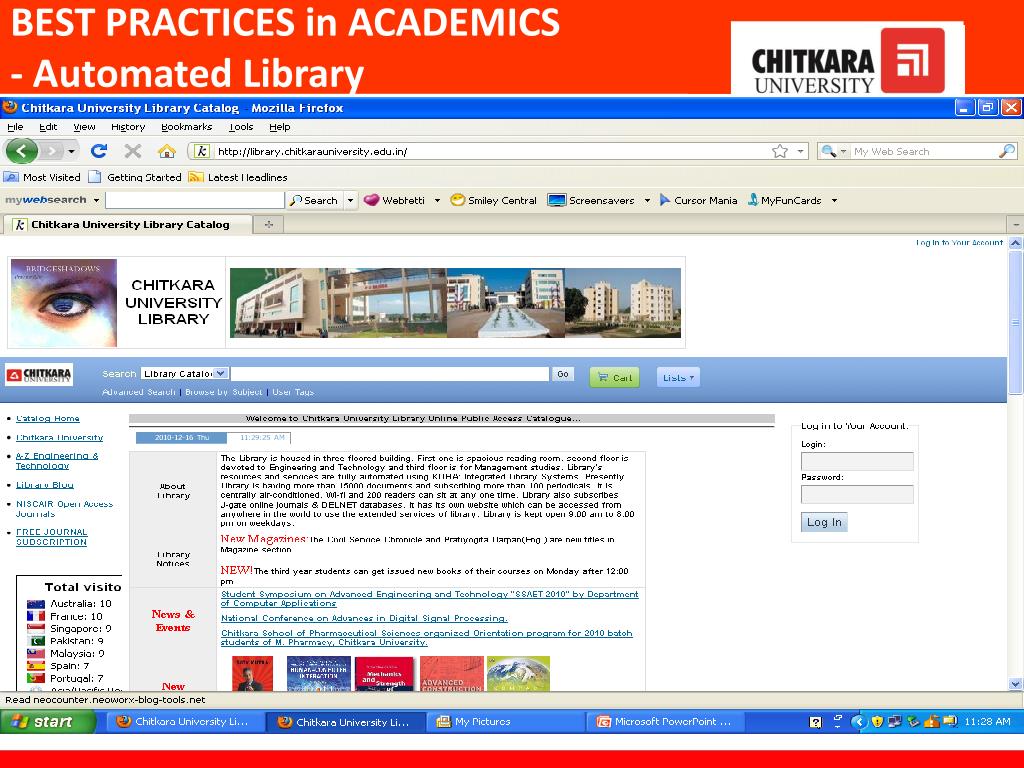
Task: Click the mywebsearch toolbar Search button
Action: click(x=314, y=200)
